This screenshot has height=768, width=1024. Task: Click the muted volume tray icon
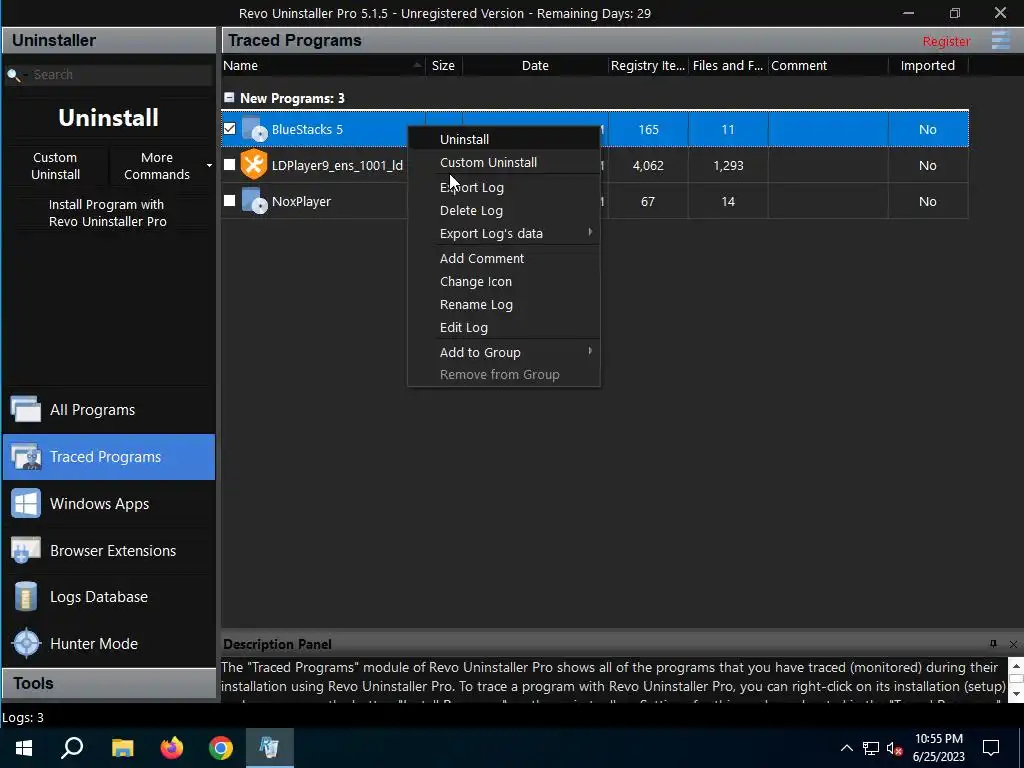coord(894,748)
